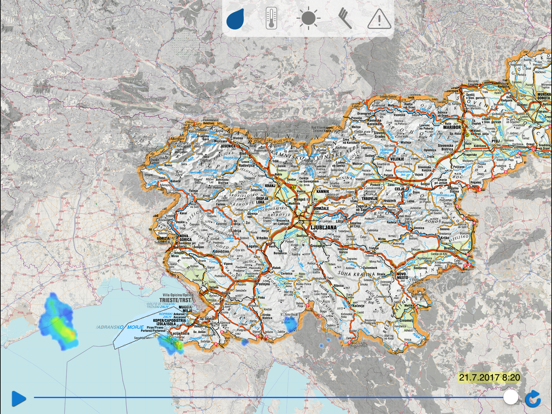The width and height of the screenshot is (552, 414).
Task: Click the radar rain cell on the Piran coast
Action: (x=171, y=344)
